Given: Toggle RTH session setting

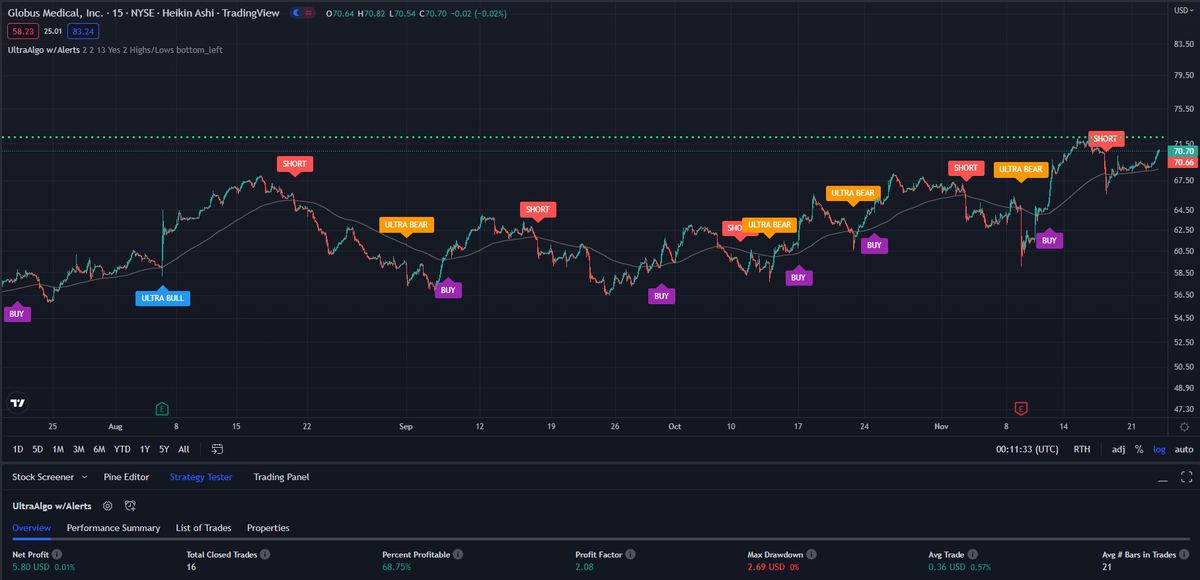Looking at the screenshot, I should pyautogui.click(x=1082, y=449).
